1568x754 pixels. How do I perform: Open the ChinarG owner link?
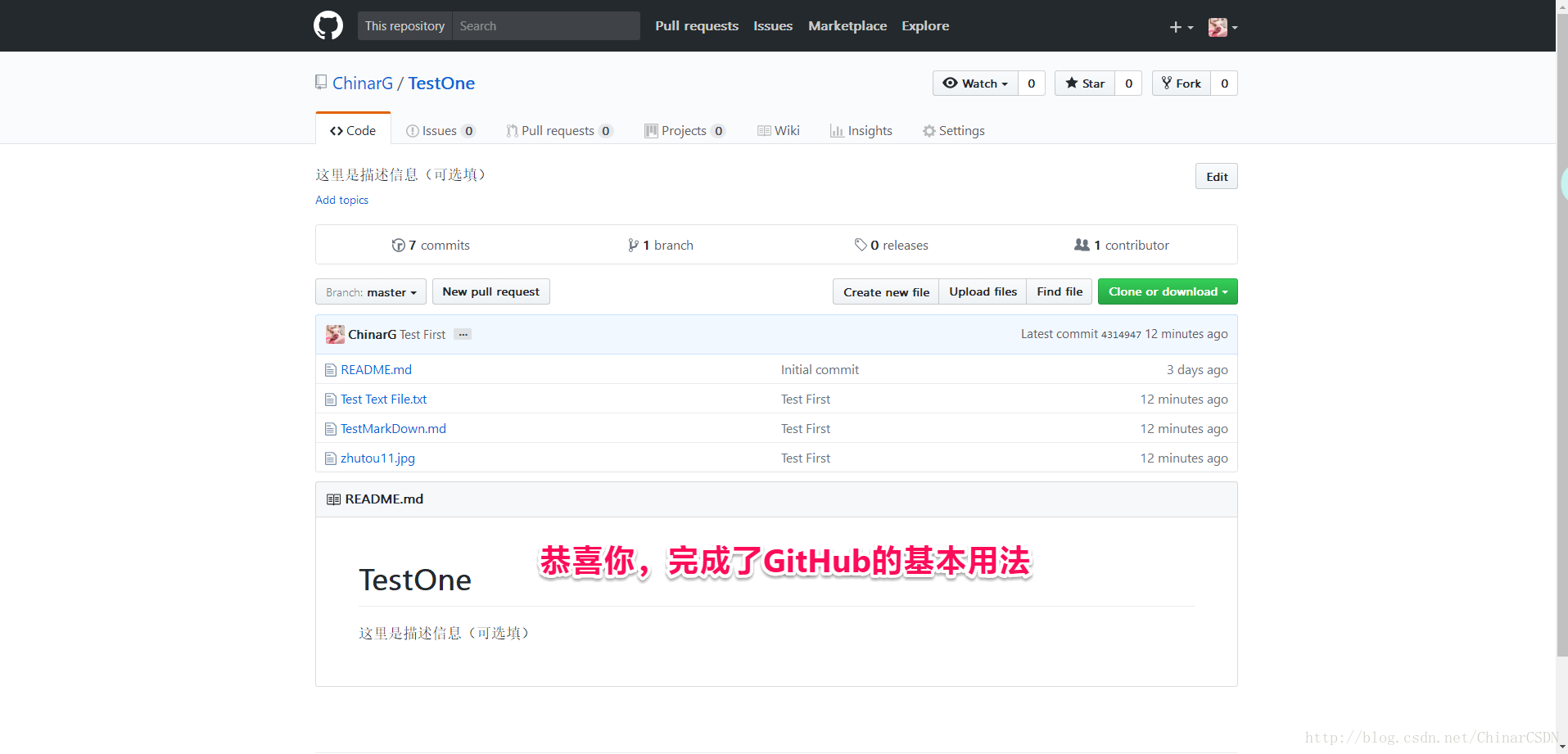point(363,83)
